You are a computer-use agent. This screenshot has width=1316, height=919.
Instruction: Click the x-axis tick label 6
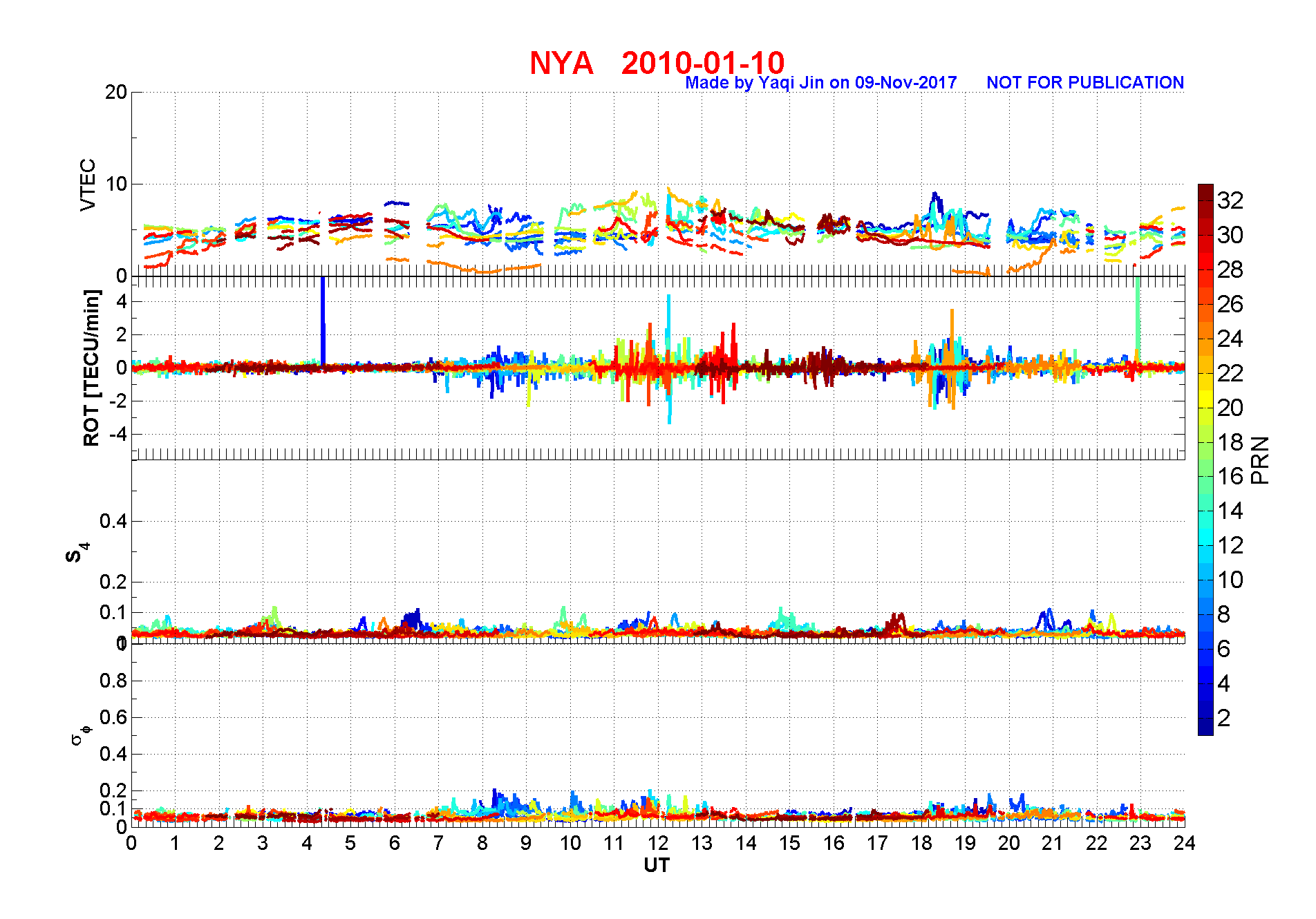tap(395, 843)
